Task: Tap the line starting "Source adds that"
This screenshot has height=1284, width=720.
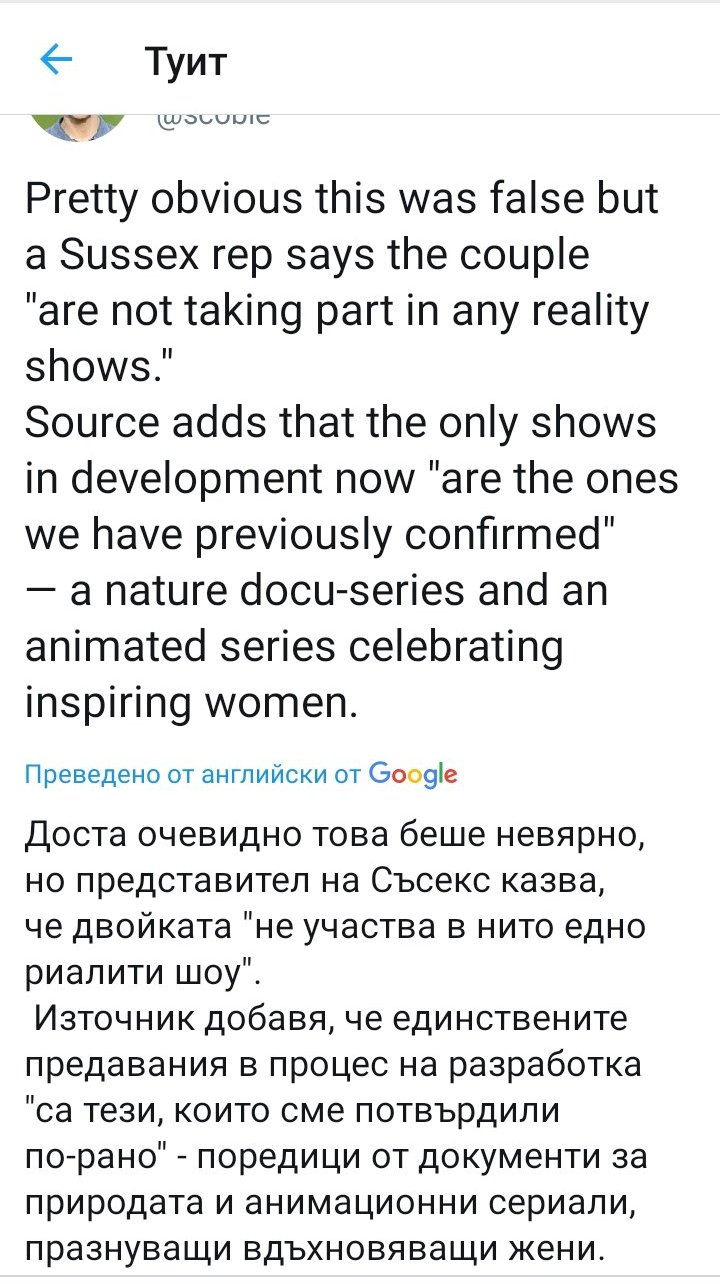Action: click(x=340, y=424)
